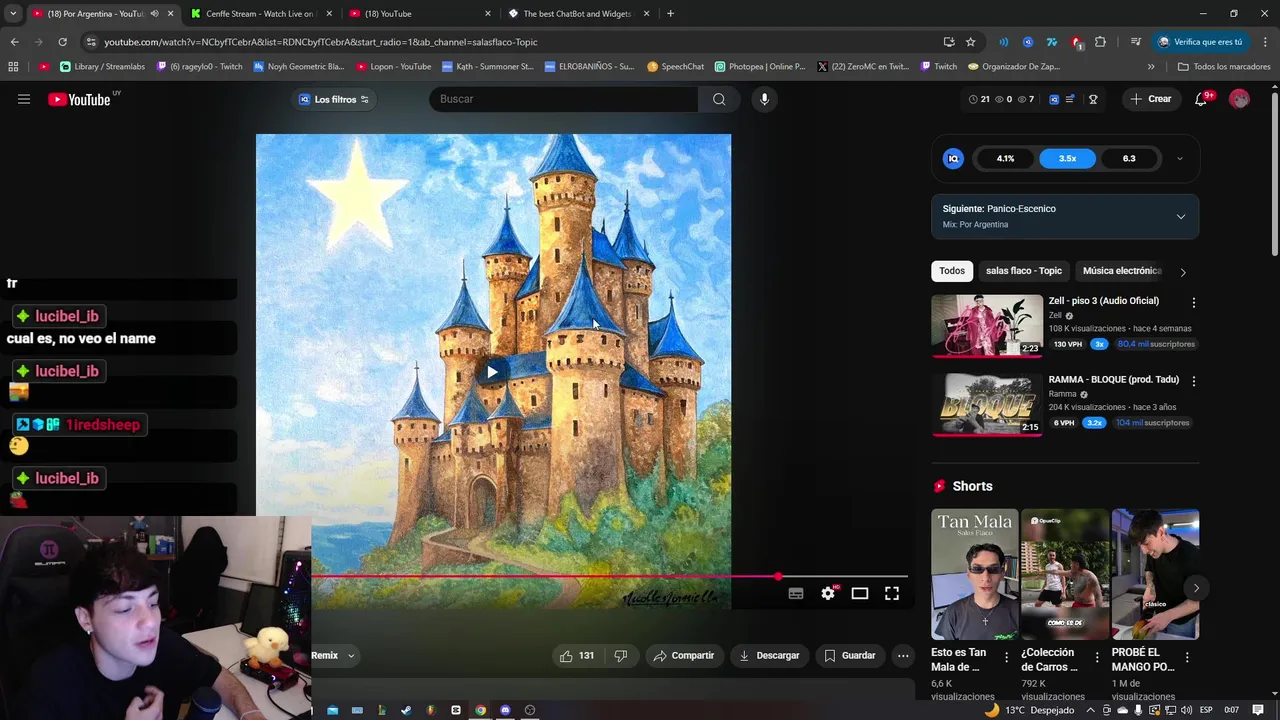Select the salas flaco - Topic chip

pyautogui.click(x=1023, y=271)
